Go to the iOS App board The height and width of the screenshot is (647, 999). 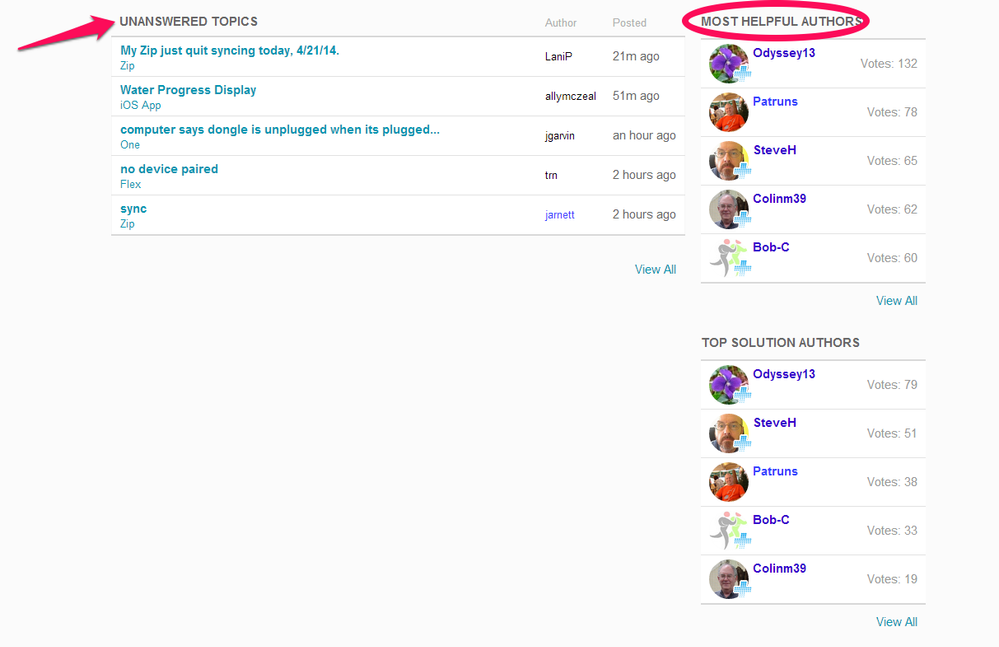(x=140, y=105)
